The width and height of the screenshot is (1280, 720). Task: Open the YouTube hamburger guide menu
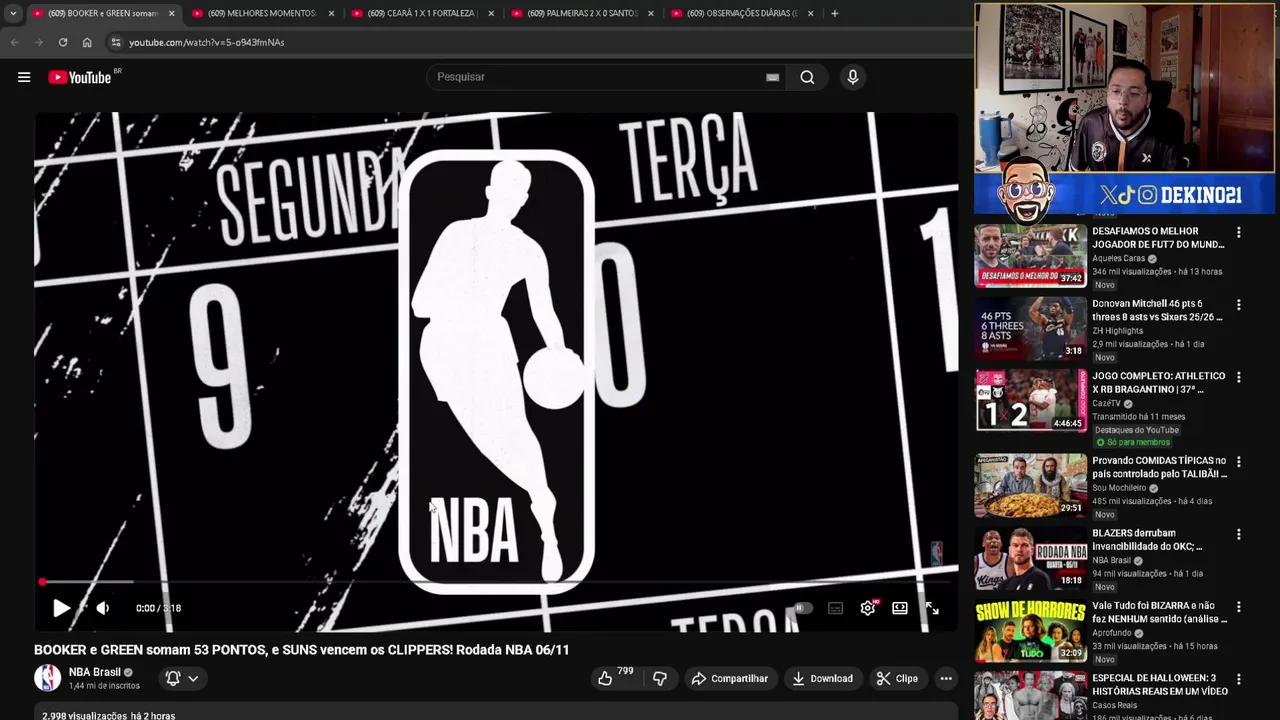24,77
